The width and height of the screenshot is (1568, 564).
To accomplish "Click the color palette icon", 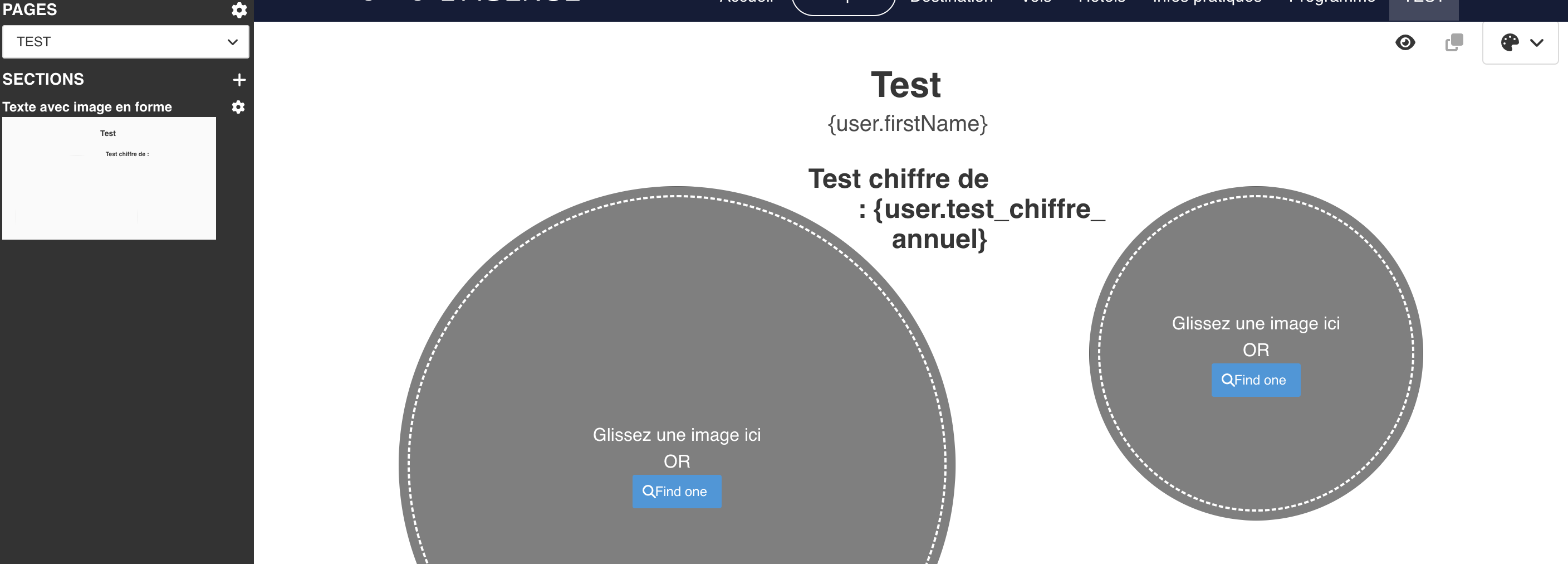I will point(1510,43).
